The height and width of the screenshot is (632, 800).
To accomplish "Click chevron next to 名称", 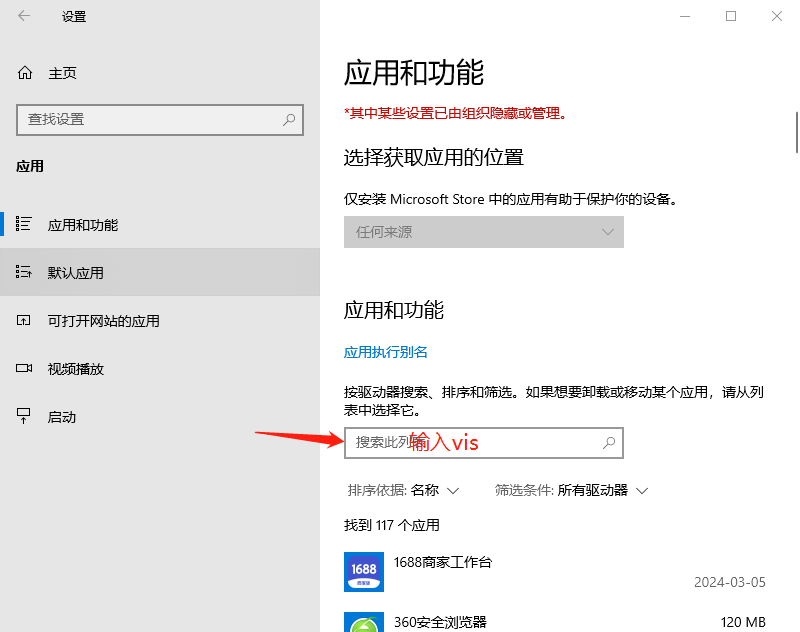I will [x=453, y=491].
